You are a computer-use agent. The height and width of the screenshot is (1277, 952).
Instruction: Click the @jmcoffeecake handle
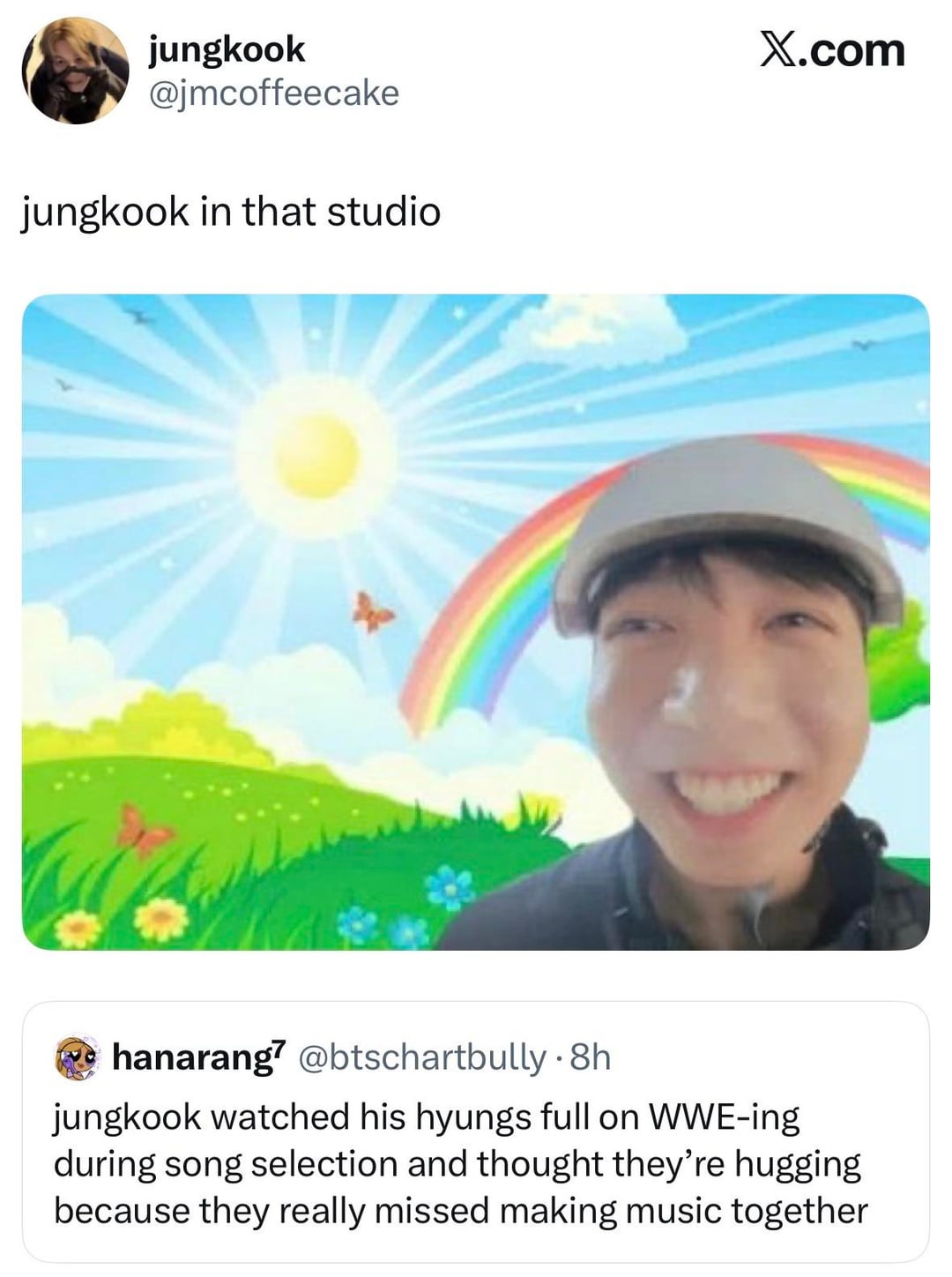(274, 93)
